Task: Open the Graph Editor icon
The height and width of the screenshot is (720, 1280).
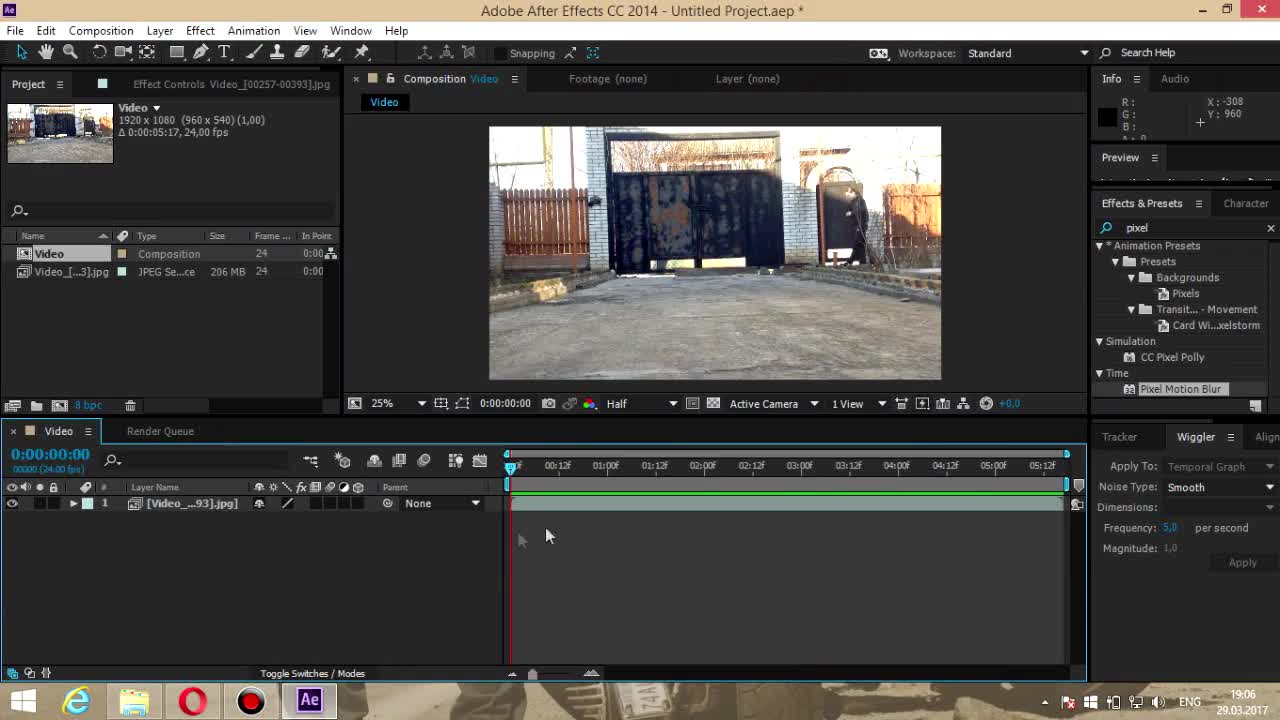Action: tap(479, 461)
